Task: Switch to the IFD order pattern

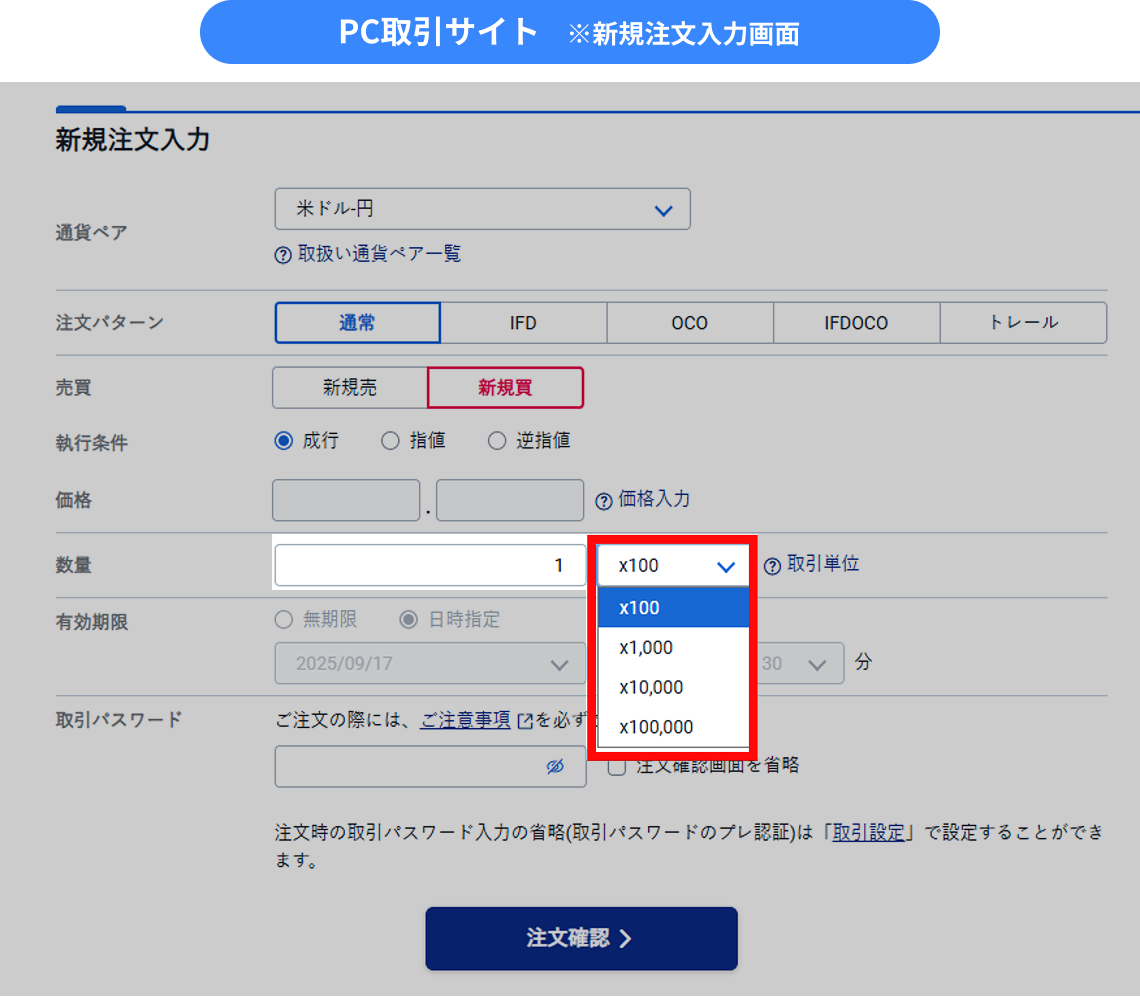Action: click(523, 323)
